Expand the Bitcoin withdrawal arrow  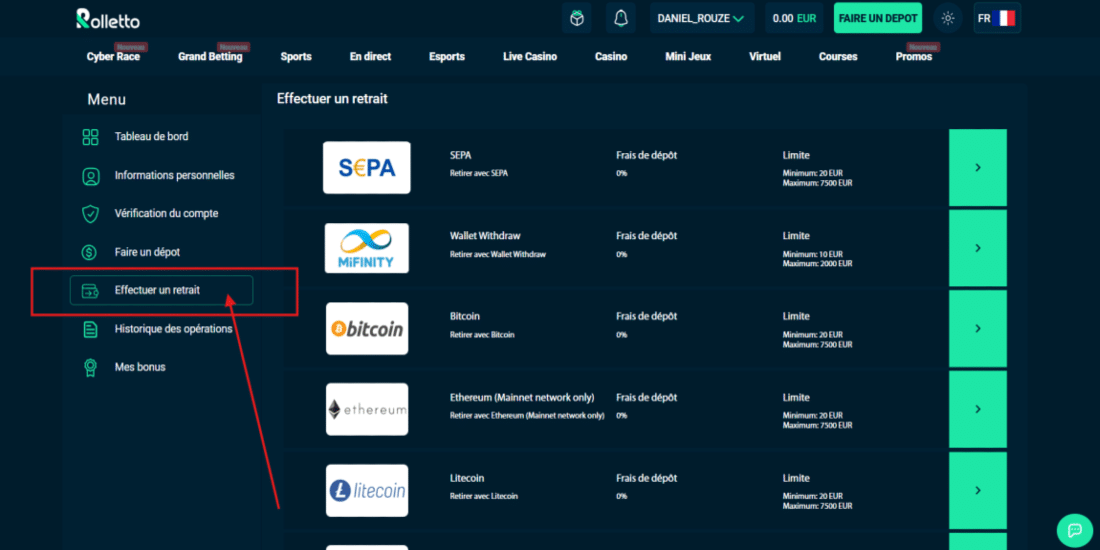pyautogui.click(x=977, y=329)
